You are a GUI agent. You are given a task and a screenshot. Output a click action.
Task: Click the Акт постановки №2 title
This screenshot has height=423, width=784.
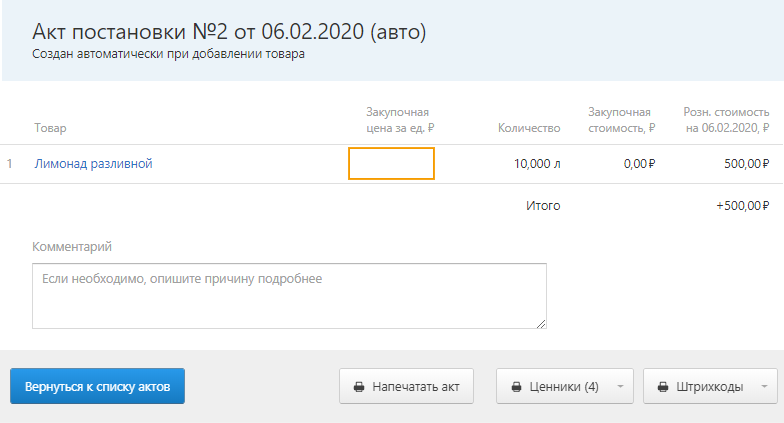[229, 32]
